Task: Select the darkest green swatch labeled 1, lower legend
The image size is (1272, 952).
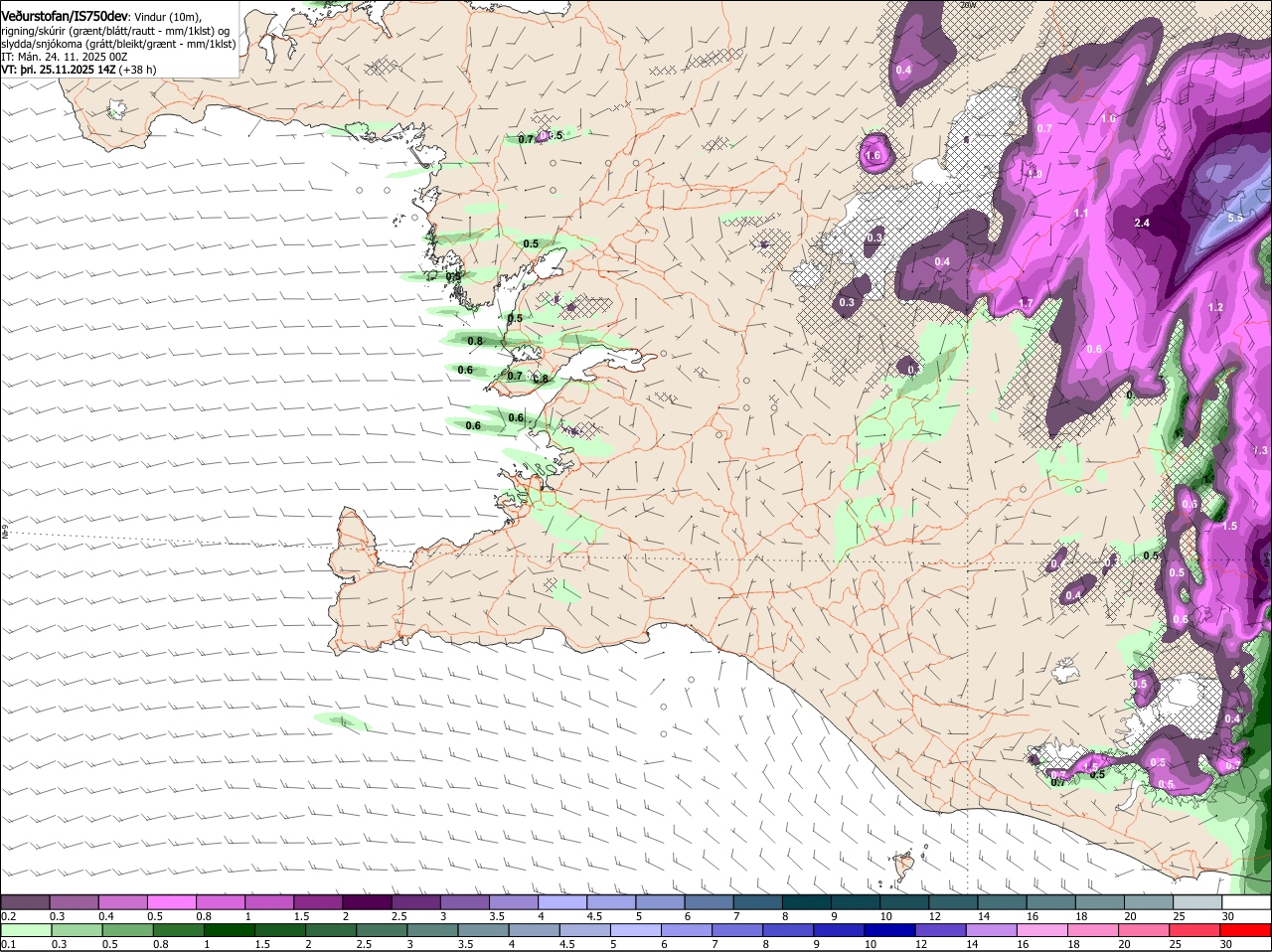Action: pyautogui.click(x=230, y=931)
